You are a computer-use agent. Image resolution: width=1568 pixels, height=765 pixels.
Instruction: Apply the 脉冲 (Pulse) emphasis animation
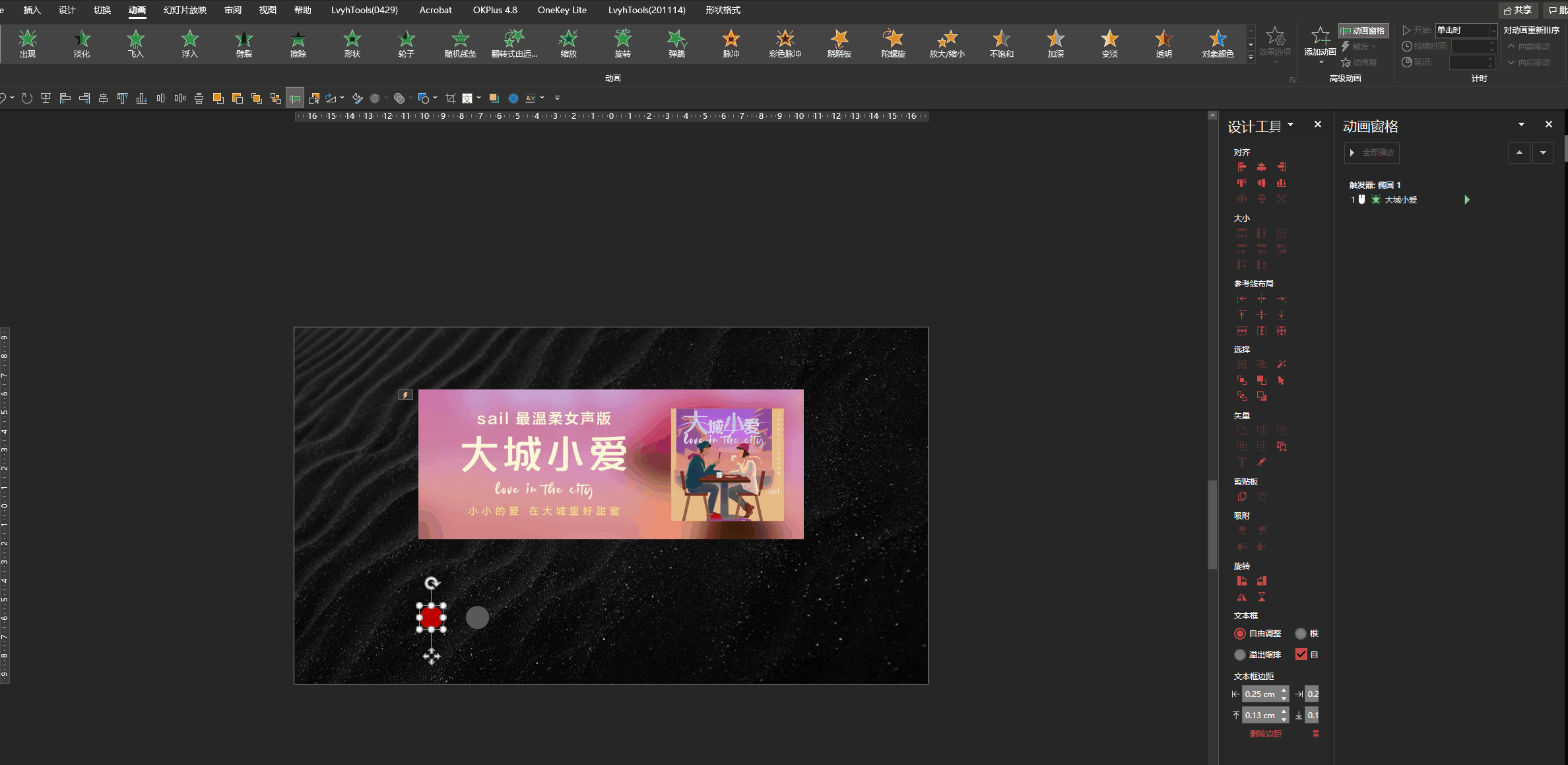pos(731,44)
